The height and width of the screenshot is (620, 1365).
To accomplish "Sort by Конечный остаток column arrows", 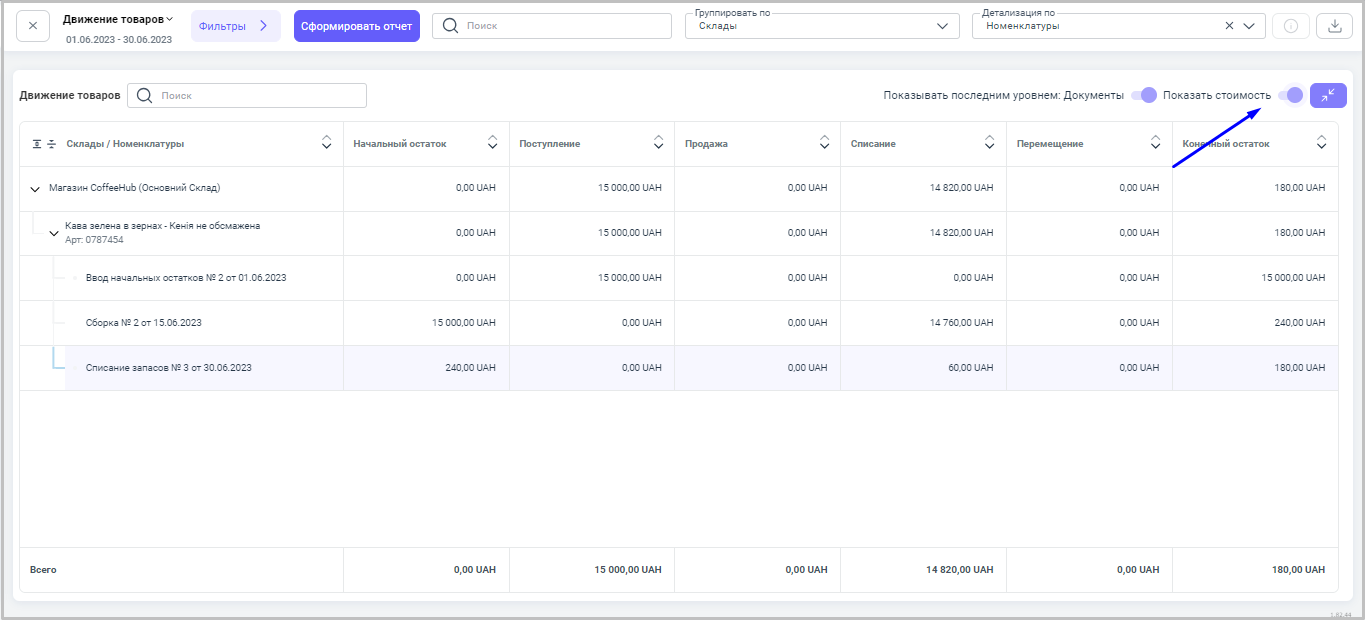I will 1321,143.
